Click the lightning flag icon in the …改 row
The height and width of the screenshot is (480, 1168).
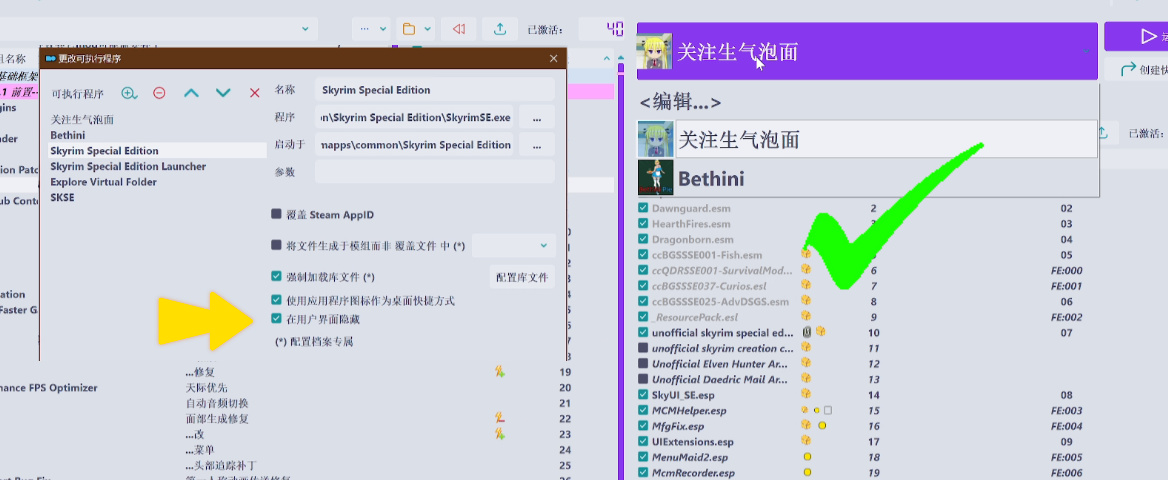[501, 433]
